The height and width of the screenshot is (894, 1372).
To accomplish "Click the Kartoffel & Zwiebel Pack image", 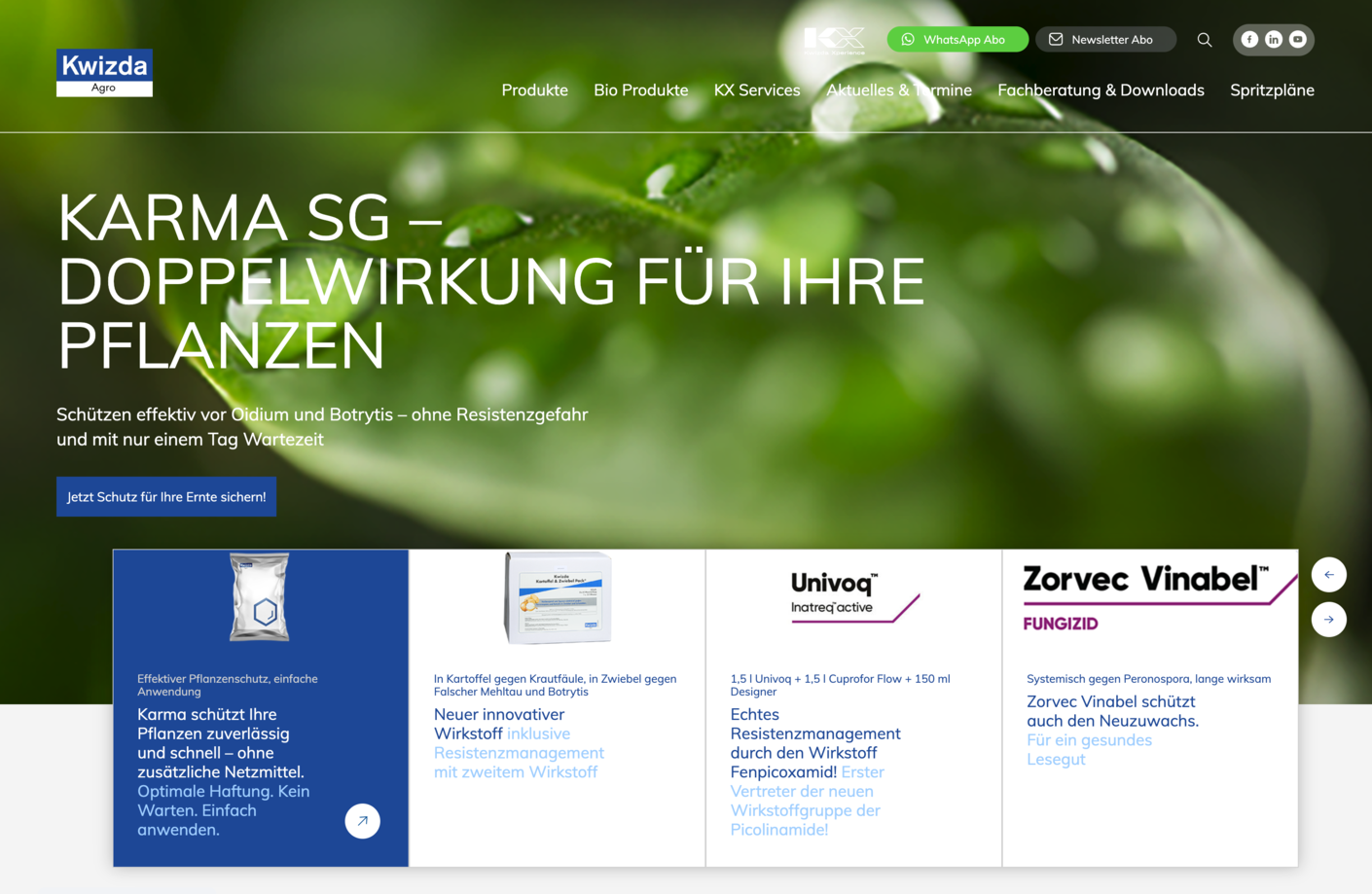I will click(558, 597).
